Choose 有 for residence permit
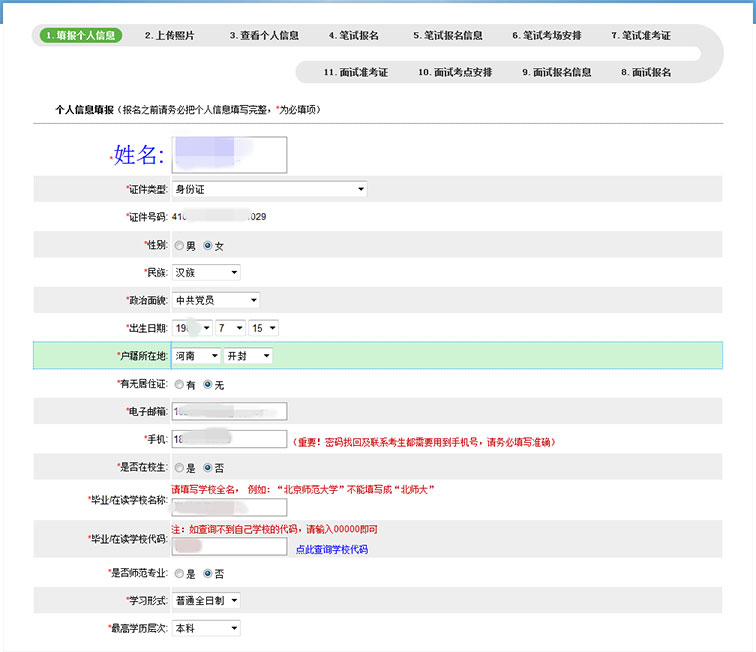This screenshot has width=756, height=652. [x=179, y=384]
